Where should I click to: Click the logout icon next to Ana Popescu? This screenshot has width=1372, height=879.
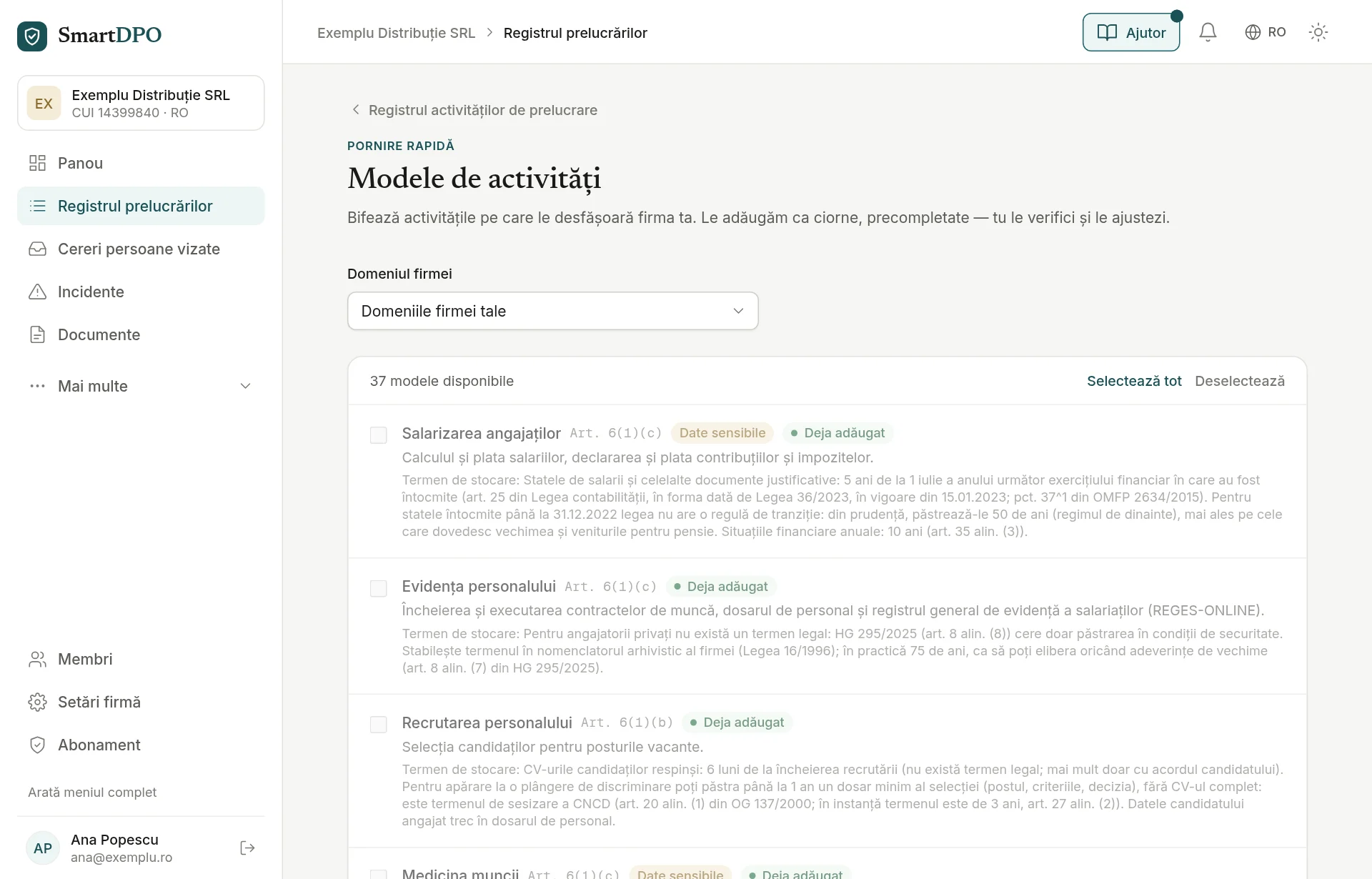click(x=247, y=848)
